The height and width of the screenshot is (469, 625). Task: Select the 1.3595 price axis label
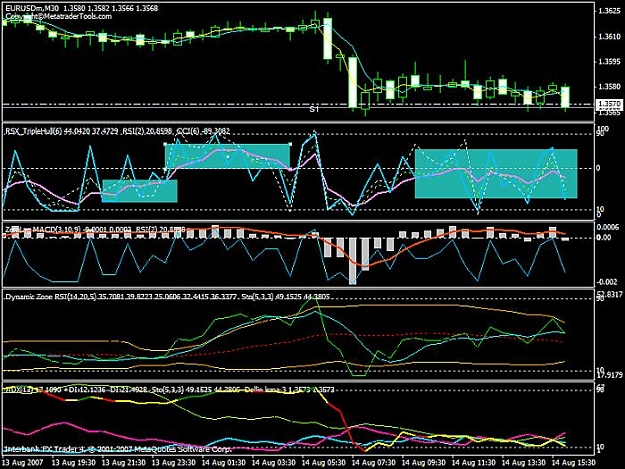pyautogui.click(x=610, y=62)
